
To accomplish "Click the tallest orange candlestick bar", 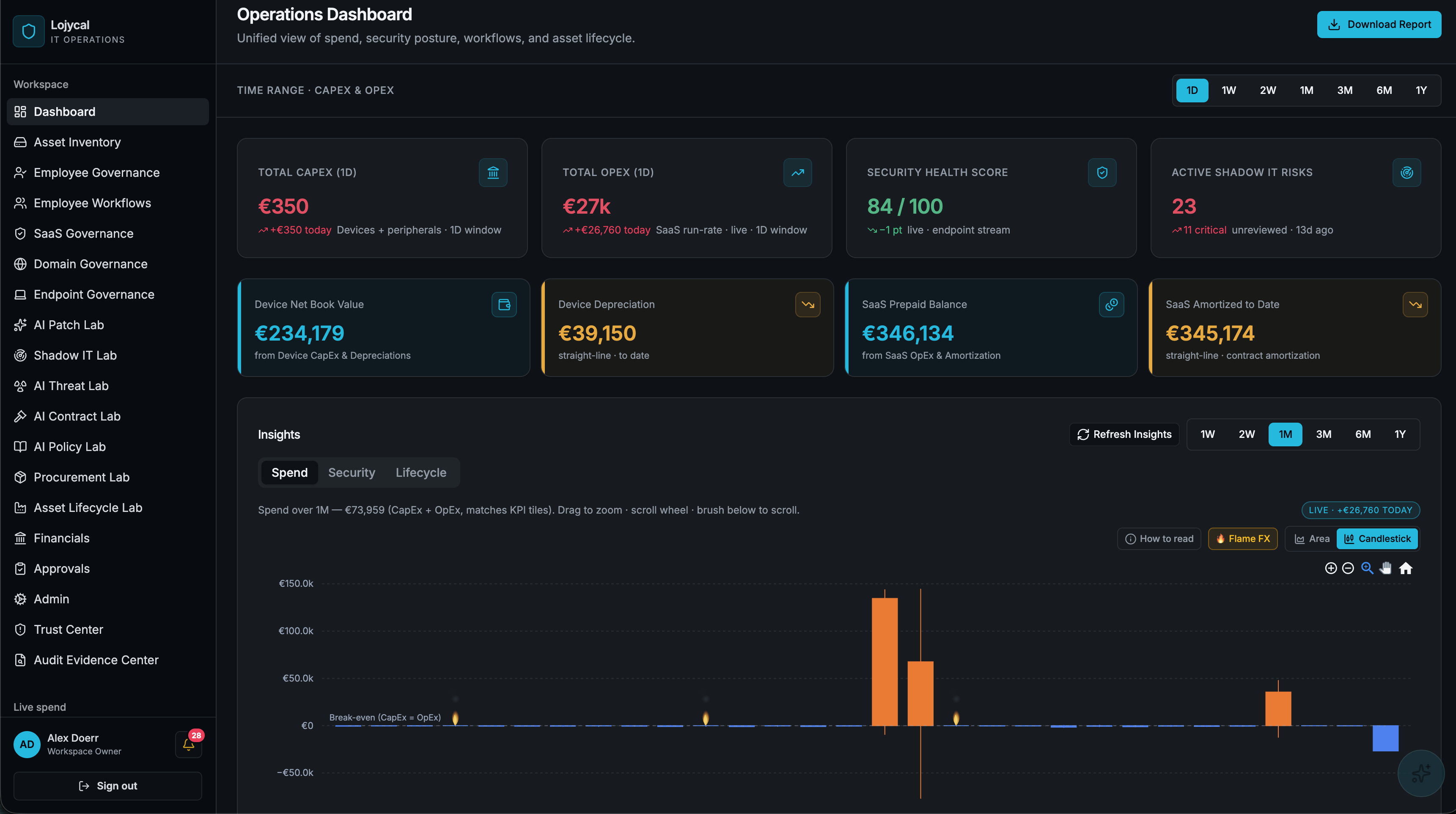I will tap(885, 661).
